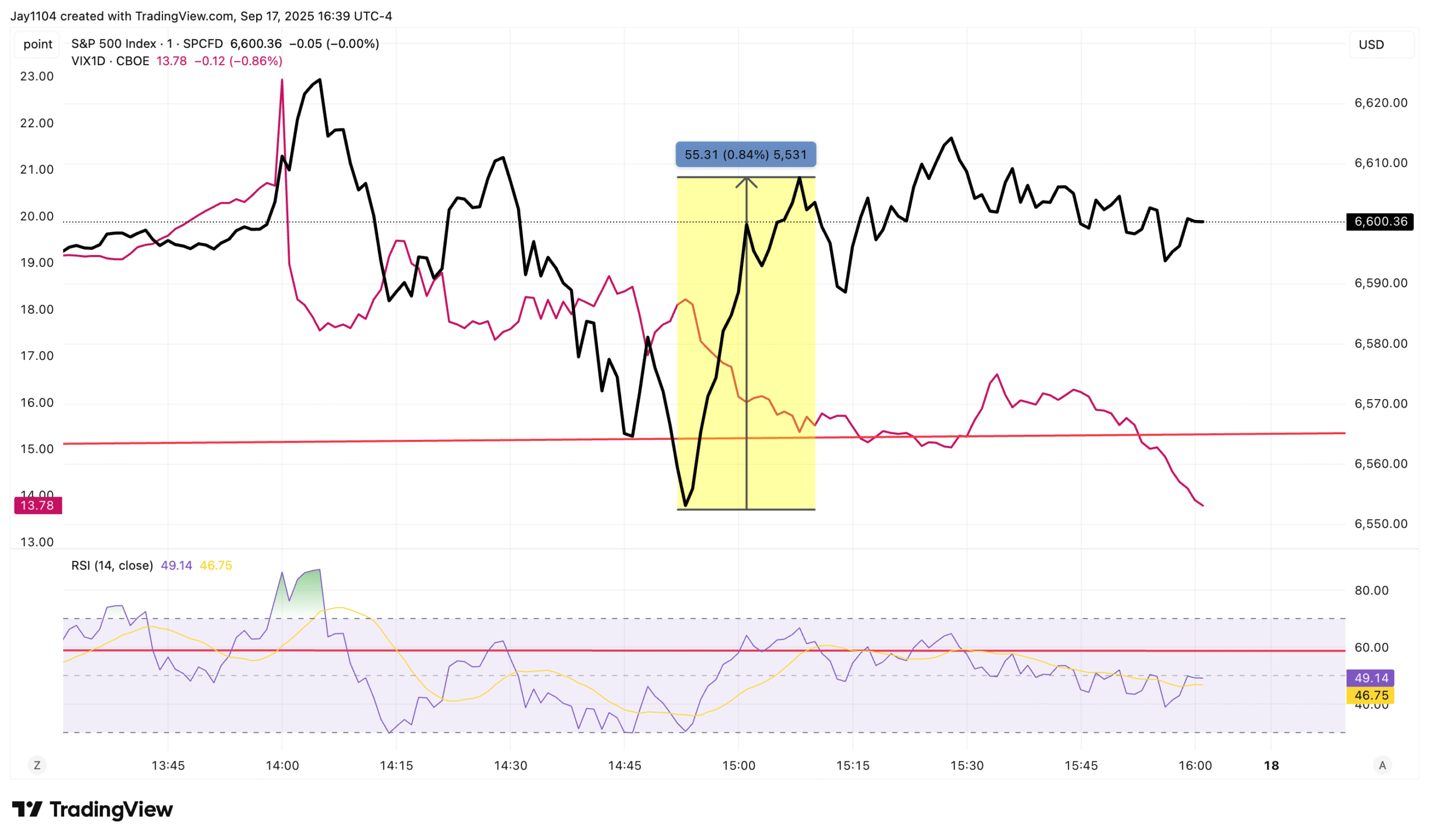This screenshot has width=1429, height=840.
Task: Click the 18 date axis label
Action: (1272, 766)
